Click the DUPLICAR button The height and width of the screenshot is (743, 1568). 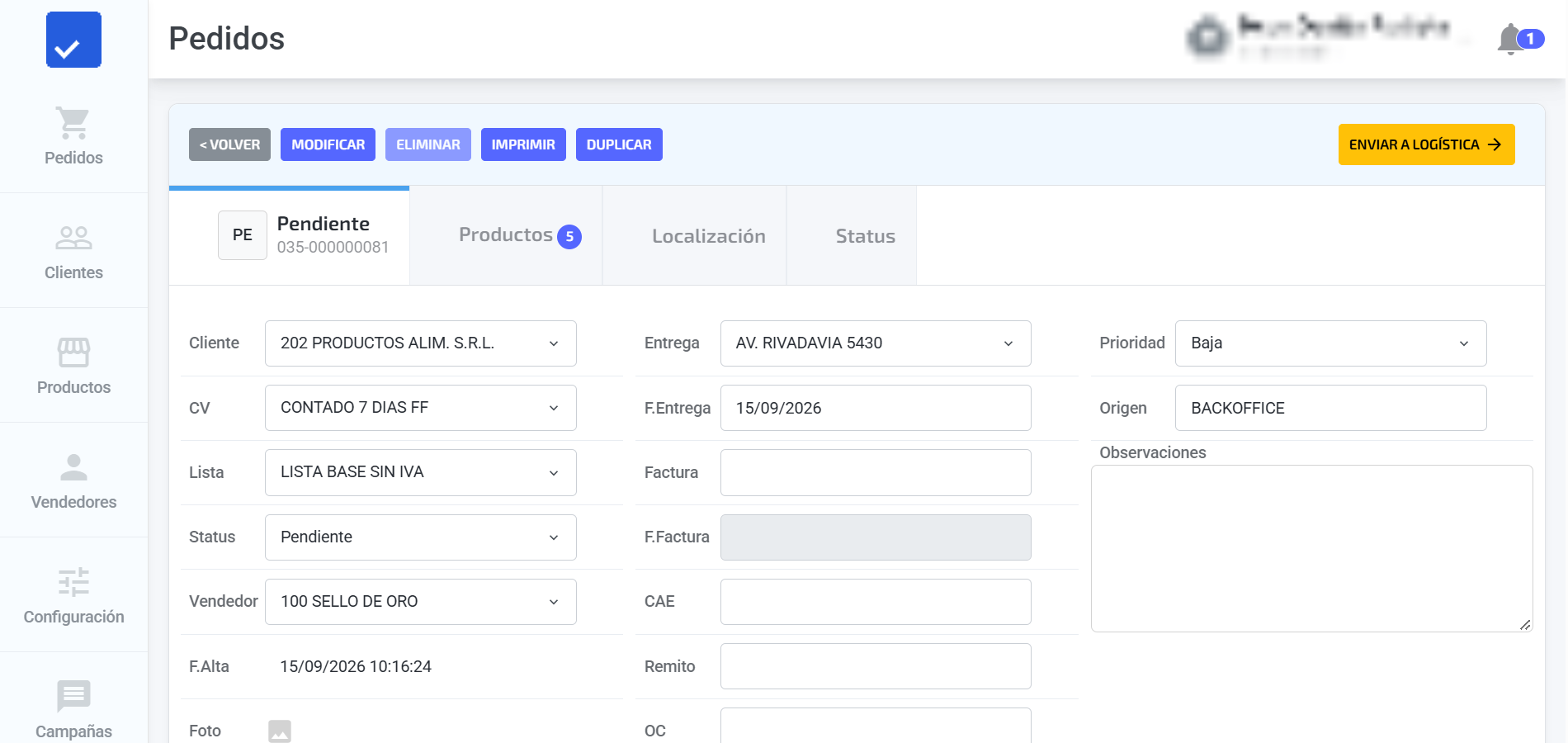point(619,144)
